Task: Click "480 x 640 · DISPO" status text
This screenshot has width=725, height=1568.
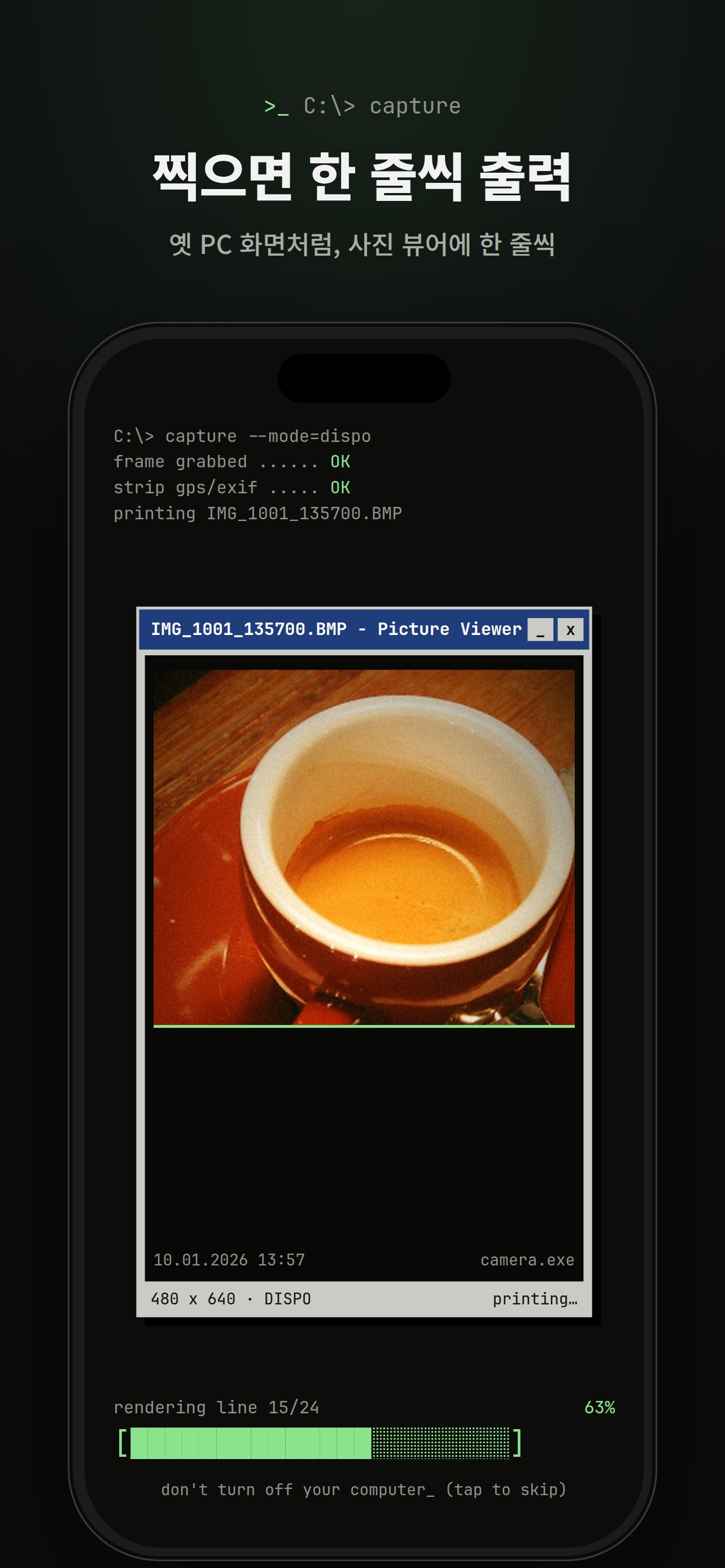Action: click(x=231, y=1298)
